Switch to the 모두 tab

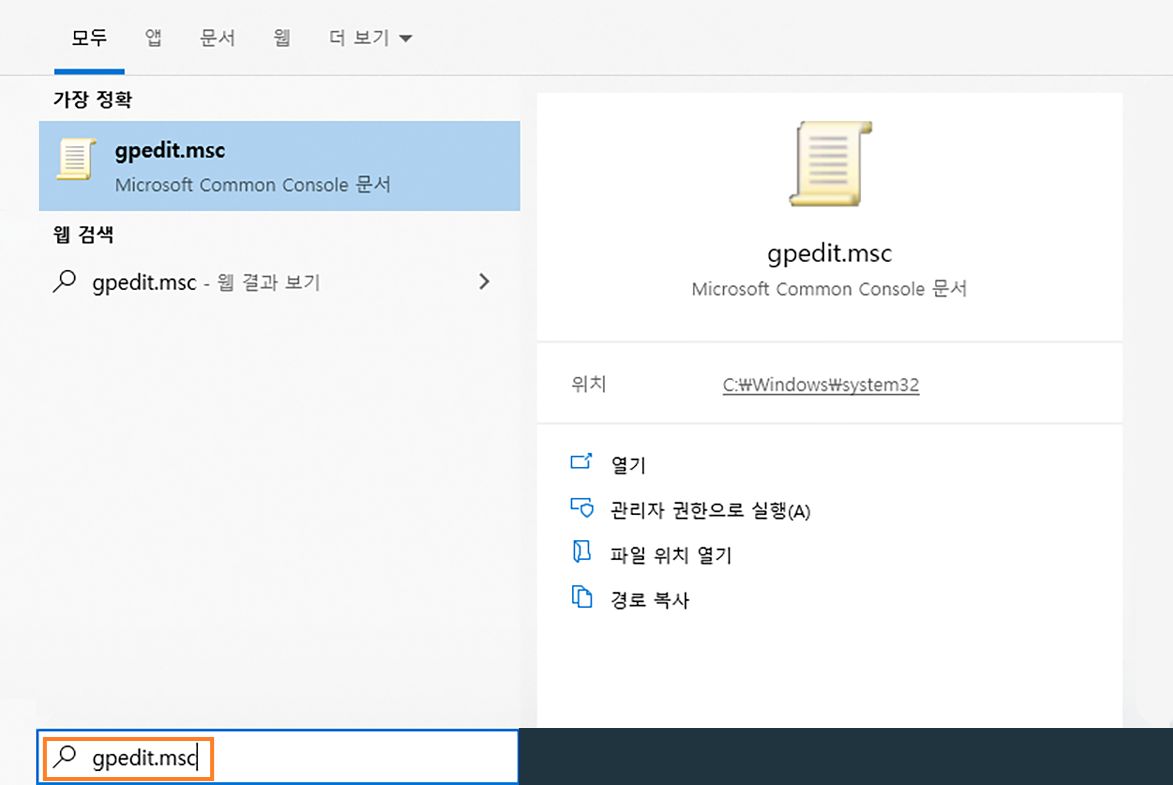coord(89,37)
